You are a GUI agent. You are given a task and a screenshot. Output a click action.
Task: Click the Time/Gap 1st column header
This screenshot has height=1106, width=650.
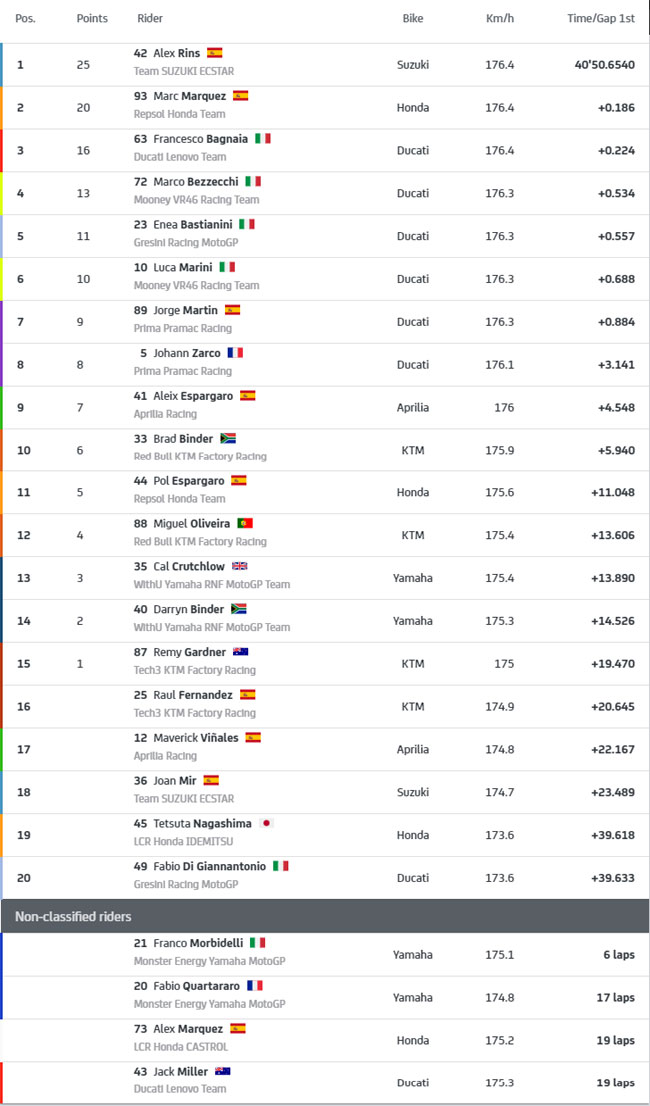pos(601,18)
